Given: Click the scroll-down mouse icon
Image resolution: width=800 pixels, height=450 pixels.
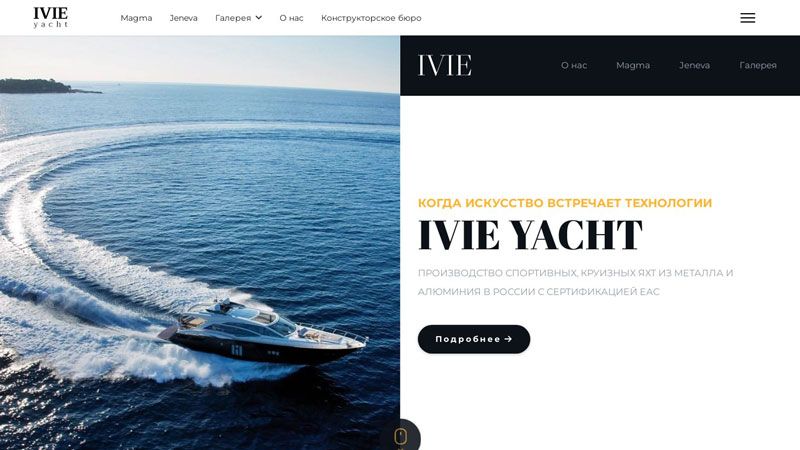Looking at the screenshot, I should [x=401, y=437].
